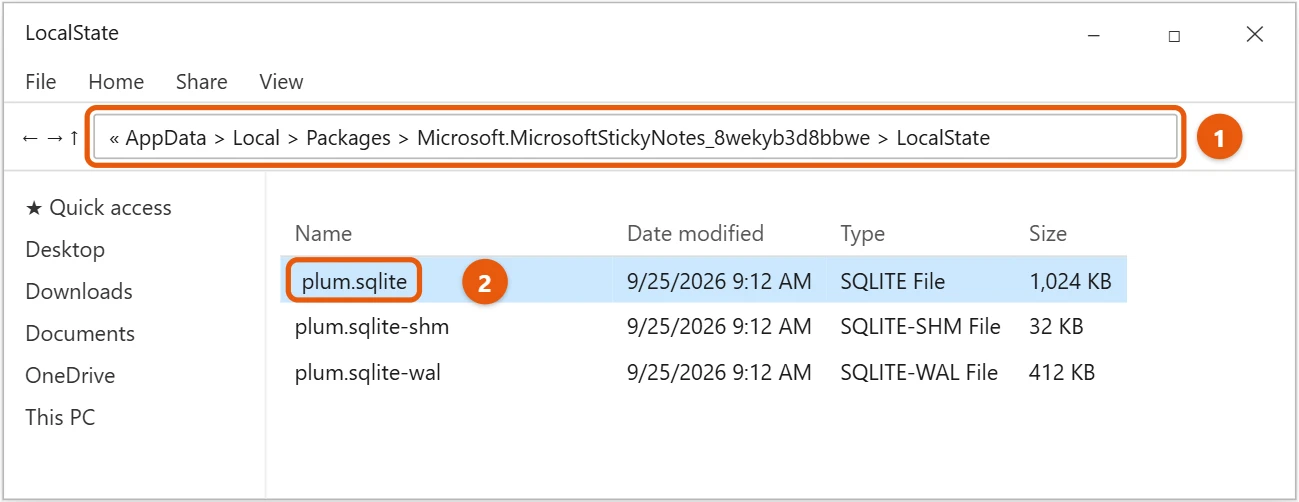The image size is (1299, 502).
Task: Click the SQLITE File type cell
Action: (x=893, y=282)
